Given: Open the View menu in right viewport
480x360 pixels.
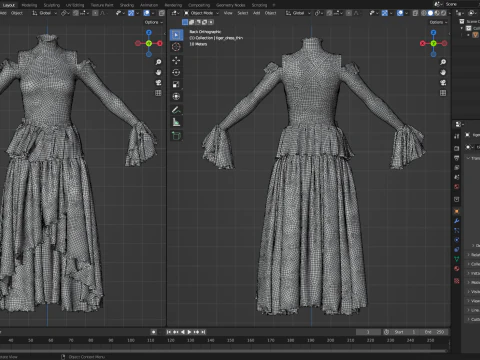Looking at the screenshot, I should (228, 13).
